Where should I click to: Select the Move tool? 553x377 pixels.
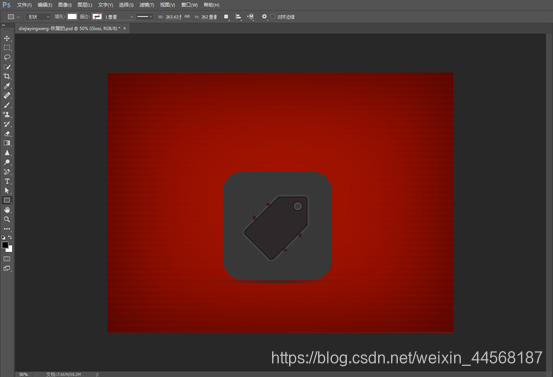[7, 38]
